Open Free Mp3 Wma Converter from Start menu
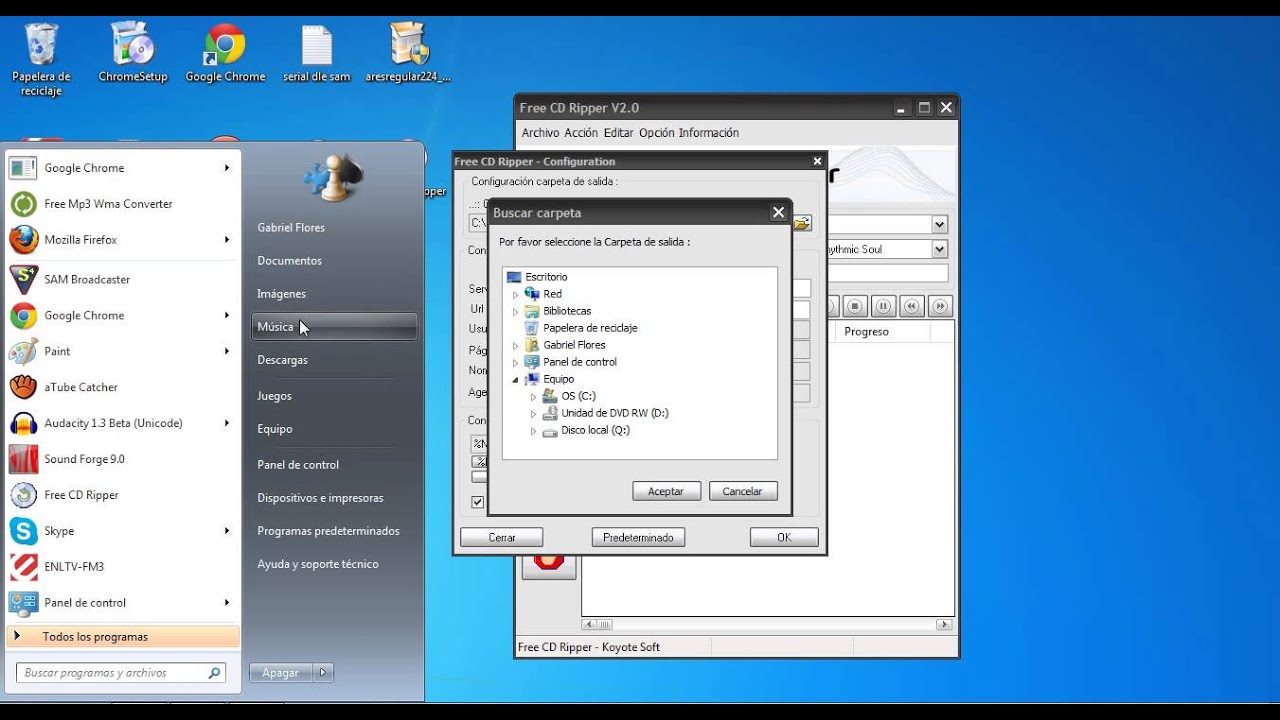 (x=108, y=204)
